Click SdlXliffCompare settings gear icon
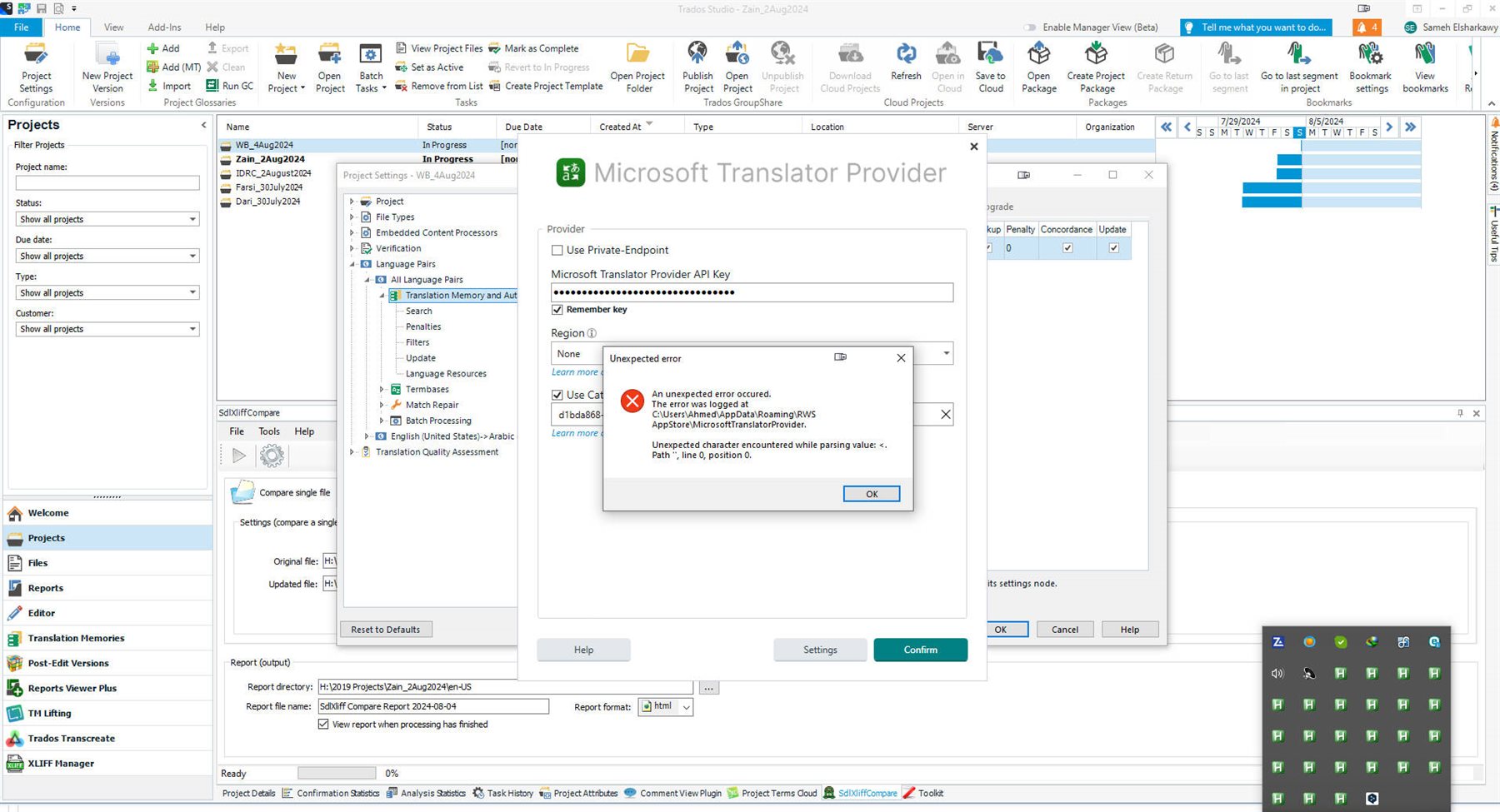1500x812 pixels. tap(272, 456)
